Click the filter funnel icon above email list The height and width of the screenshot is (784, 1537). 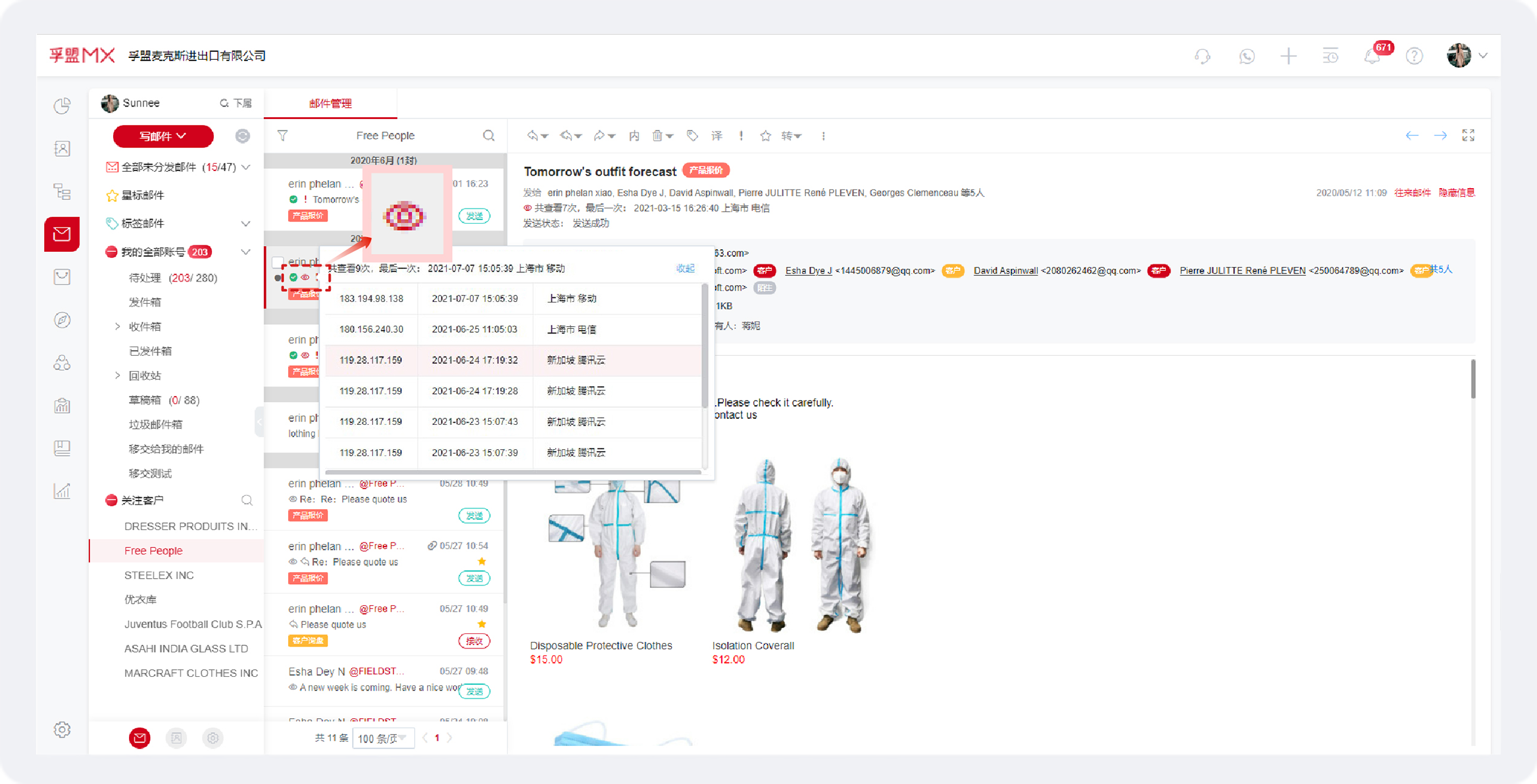point(283,135)
